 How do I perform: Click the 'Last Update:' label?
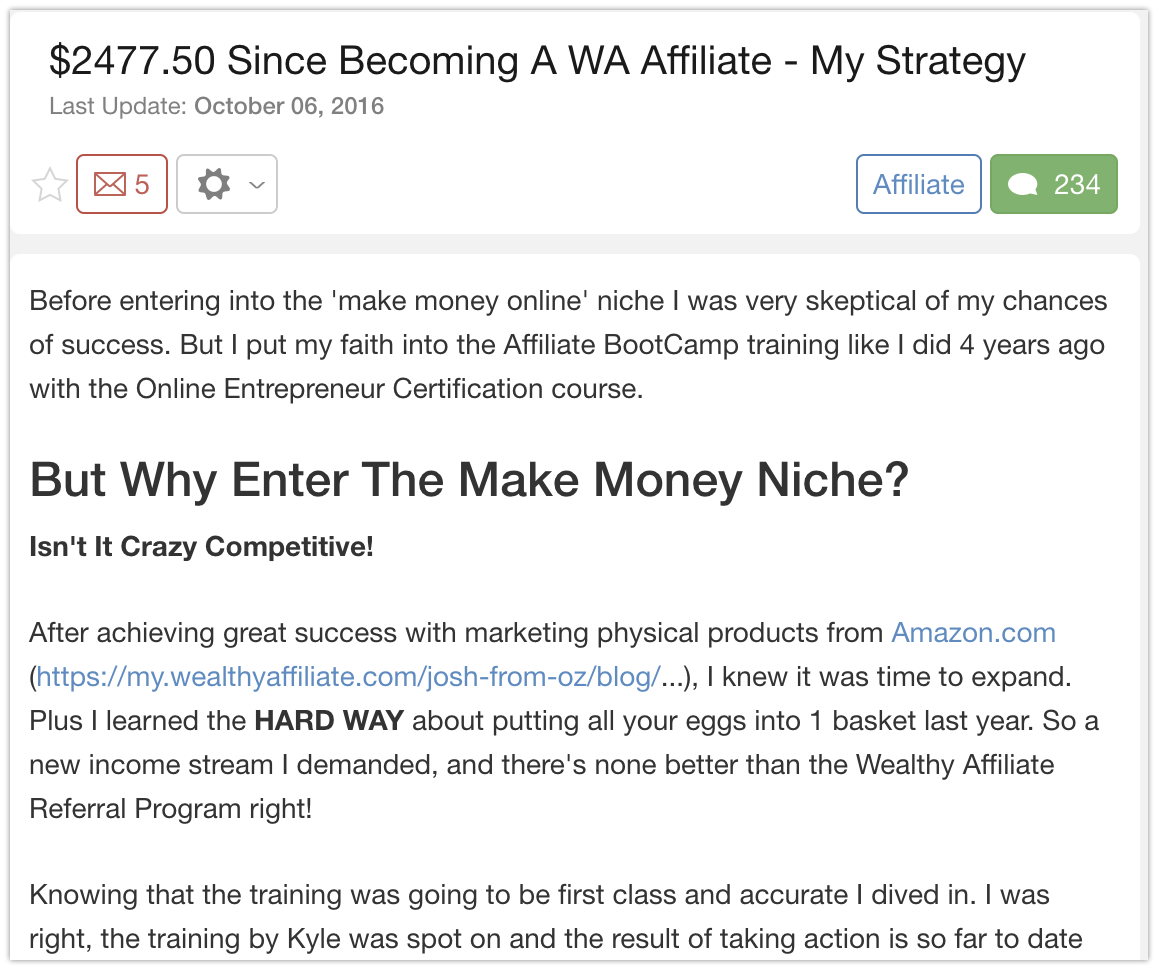pos(118,106)
